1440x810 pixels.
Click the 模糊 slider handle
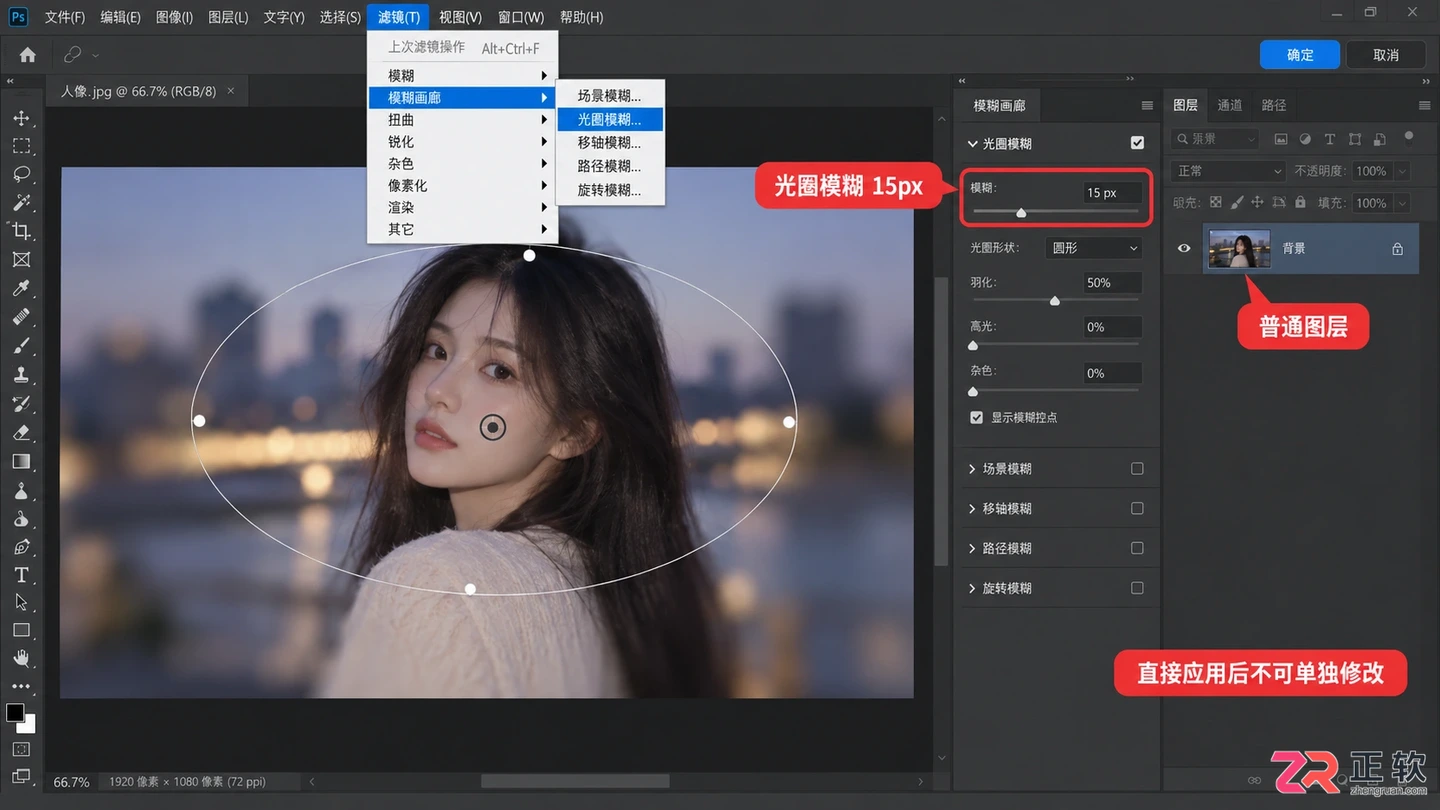tap(1021, 212)
